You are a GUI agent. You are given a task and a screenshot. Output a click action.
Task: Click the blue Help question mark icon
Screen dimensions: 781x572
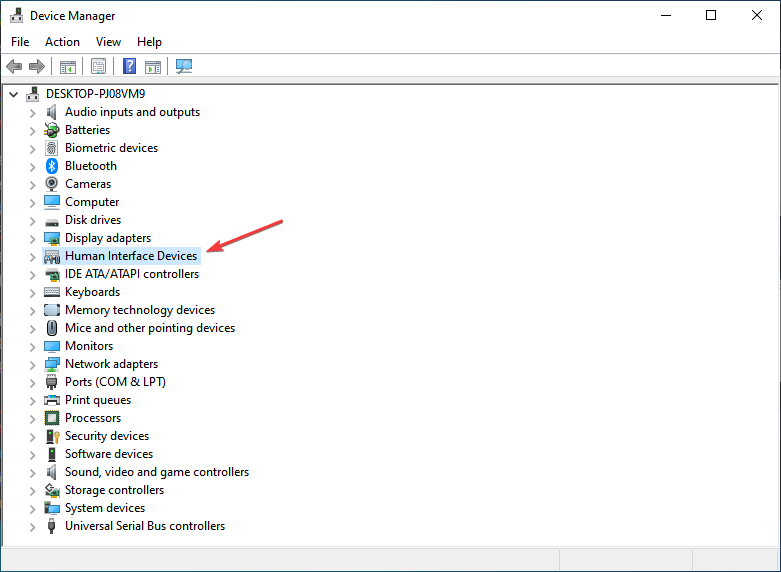tap(130, 66)
